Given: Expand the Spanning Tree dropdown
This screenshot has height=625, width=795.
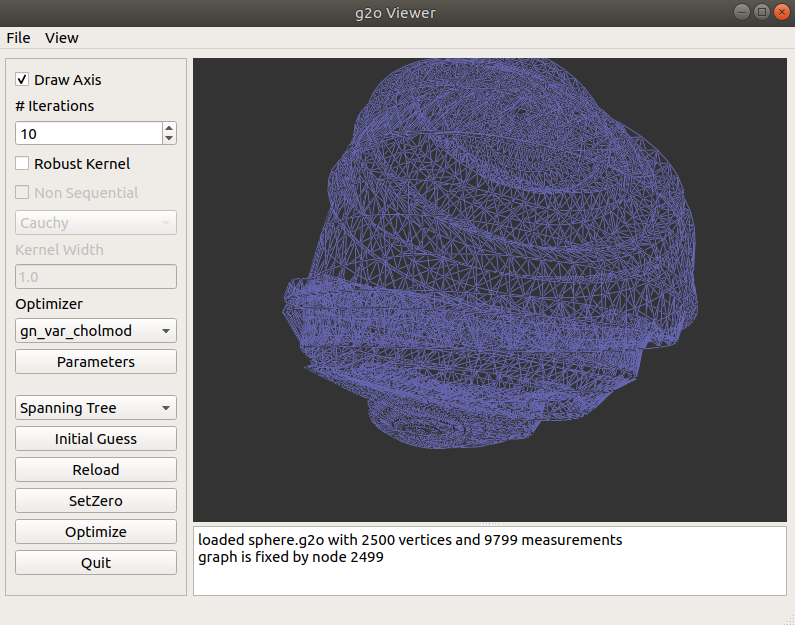Looking at the screenshot, I should [96, 408].
